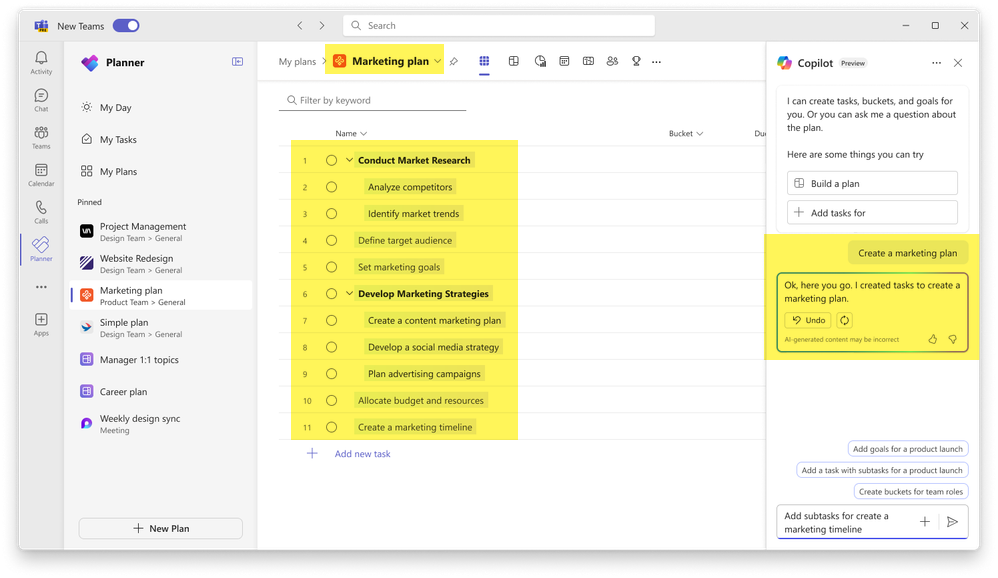The image size is (998, 578).
Task: Open Calls in the left rail
Action: pyautogui.click(x=41, y=212)
